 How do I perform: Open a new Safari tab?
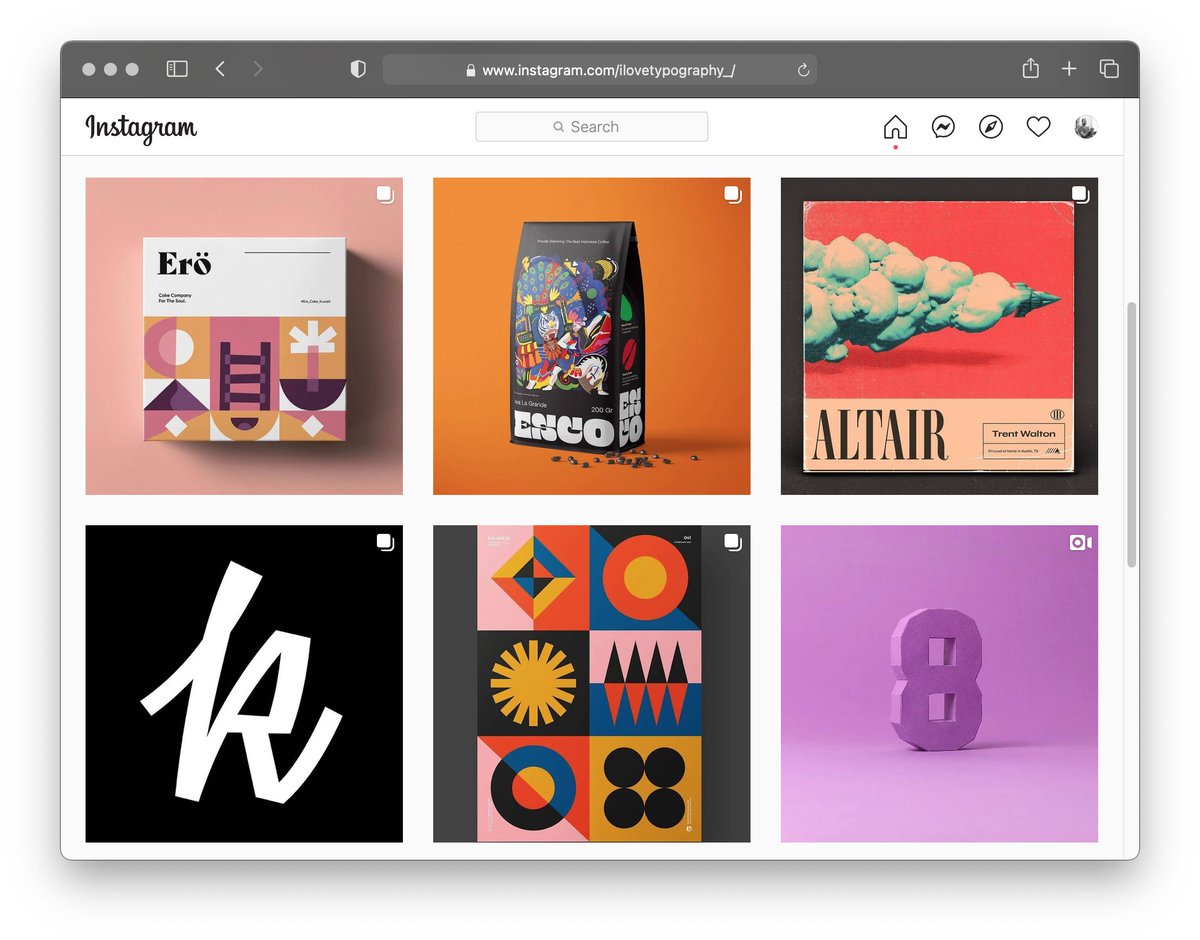[1069, 69]
